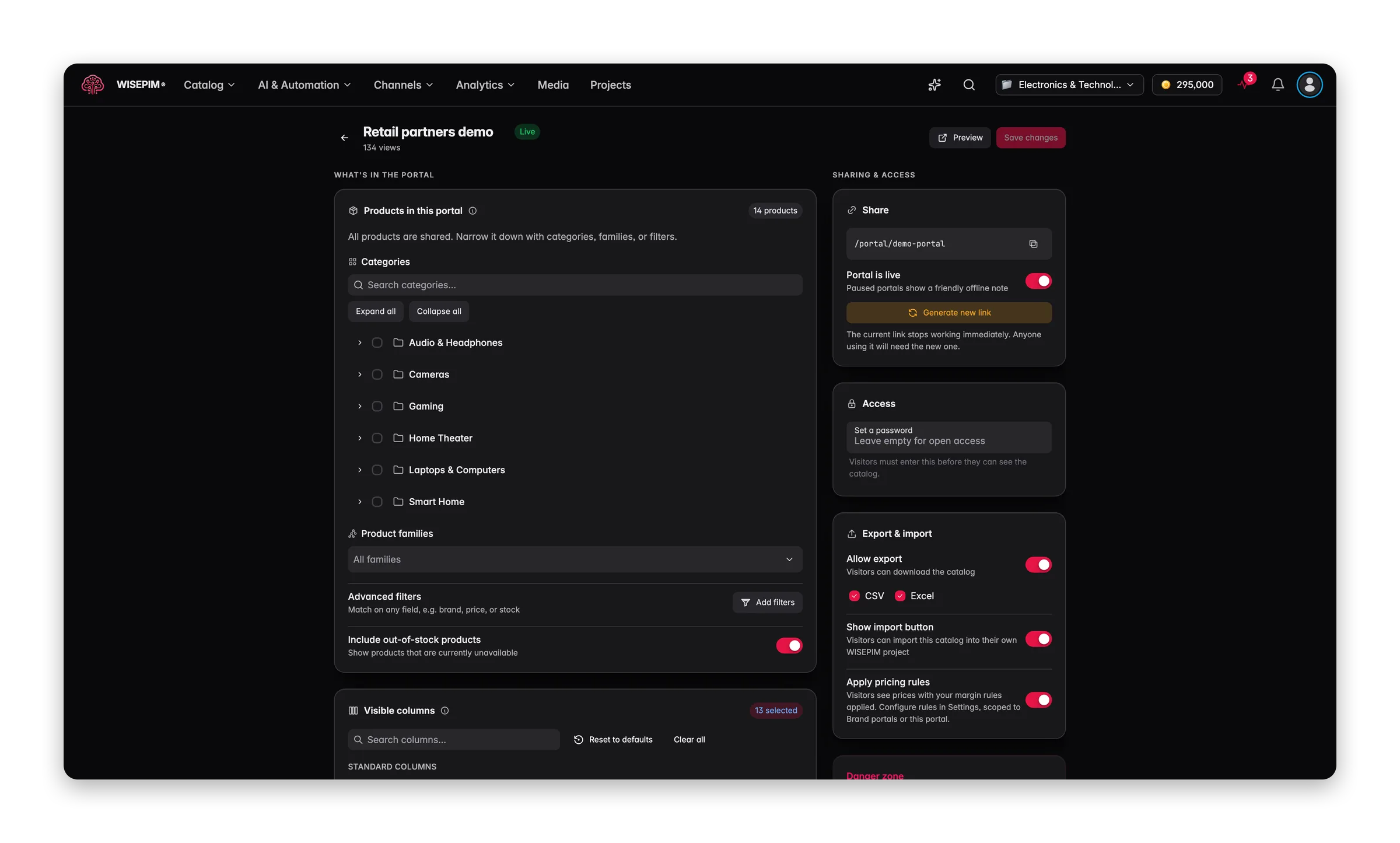Click the Save changes button
1400x843 pixels.
point(1031,138)
